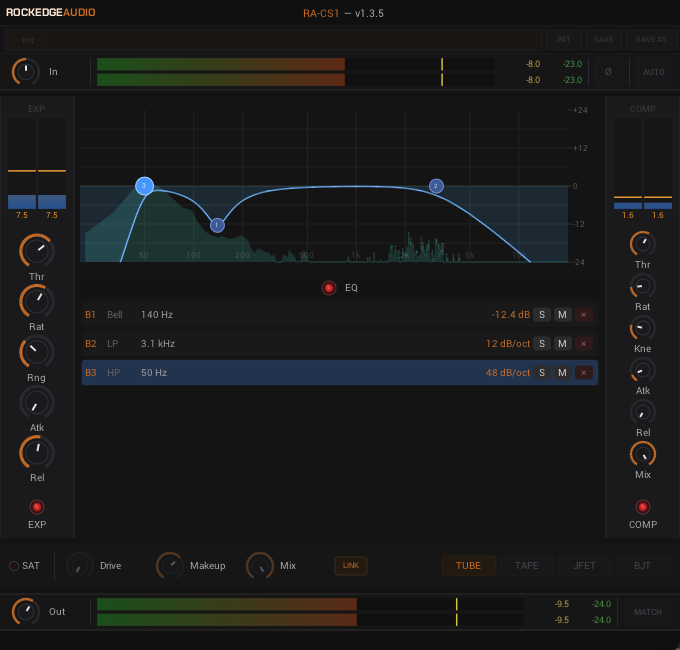Click the In gain knob
This screenshot has height=650, width=680.
(x=26, y=72)
